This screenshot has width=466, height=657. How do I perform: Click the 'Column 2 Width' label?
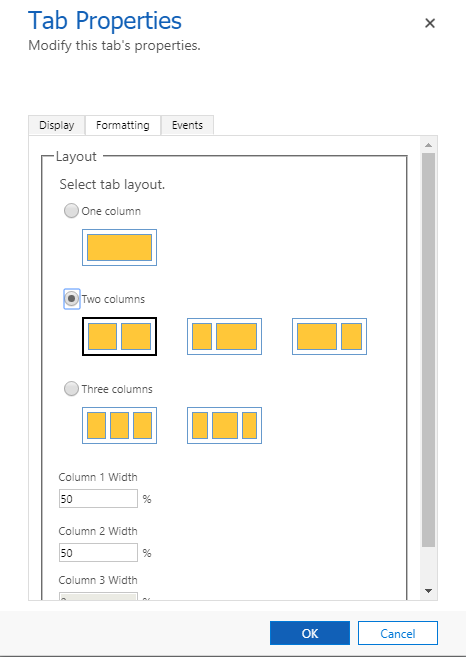98,531
